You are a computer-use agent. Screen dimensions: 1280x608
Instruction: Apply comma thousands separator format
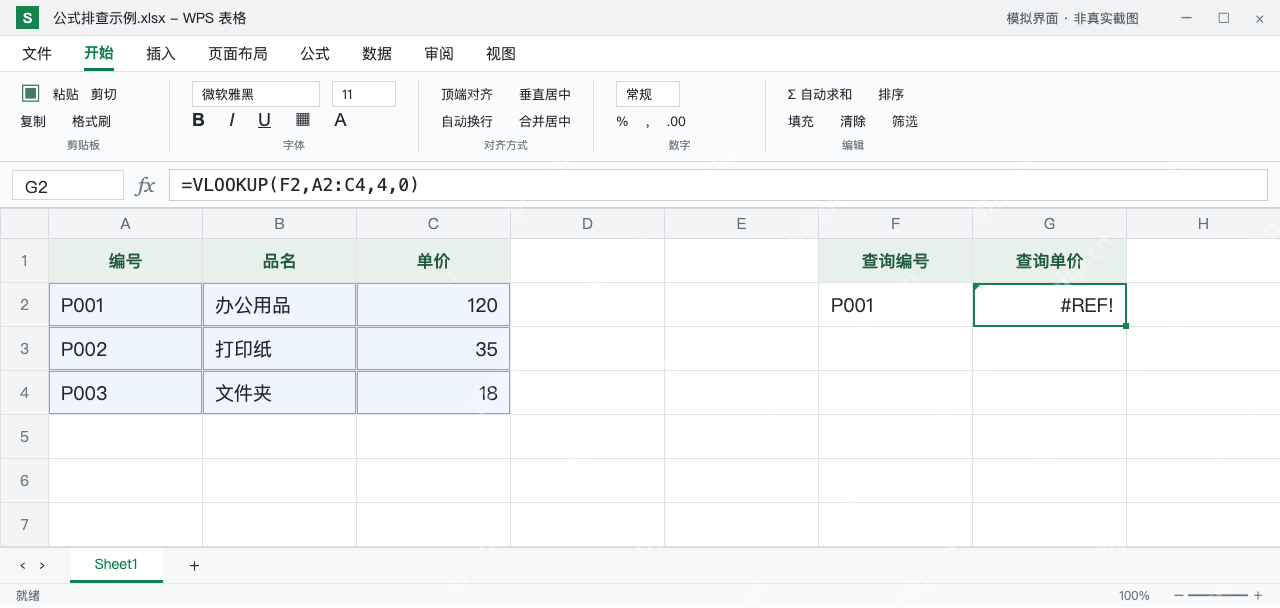[x=648, y=122]
